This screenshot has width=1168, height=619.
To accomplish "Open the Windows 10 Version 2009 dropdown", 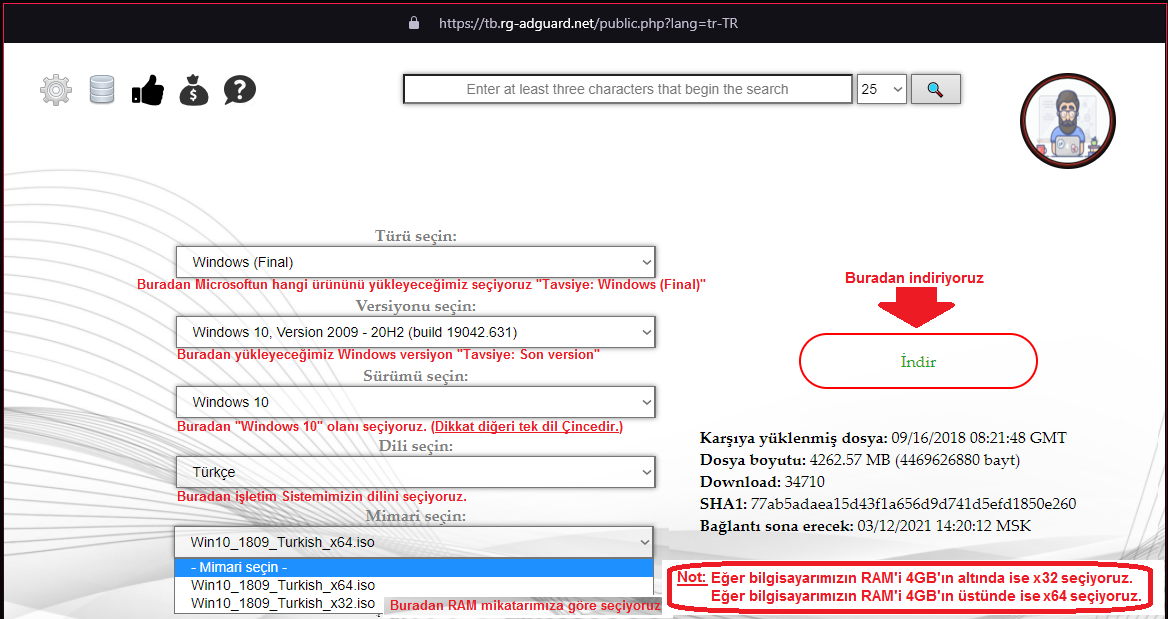I will pyautogui.click(x=416, y=331).
